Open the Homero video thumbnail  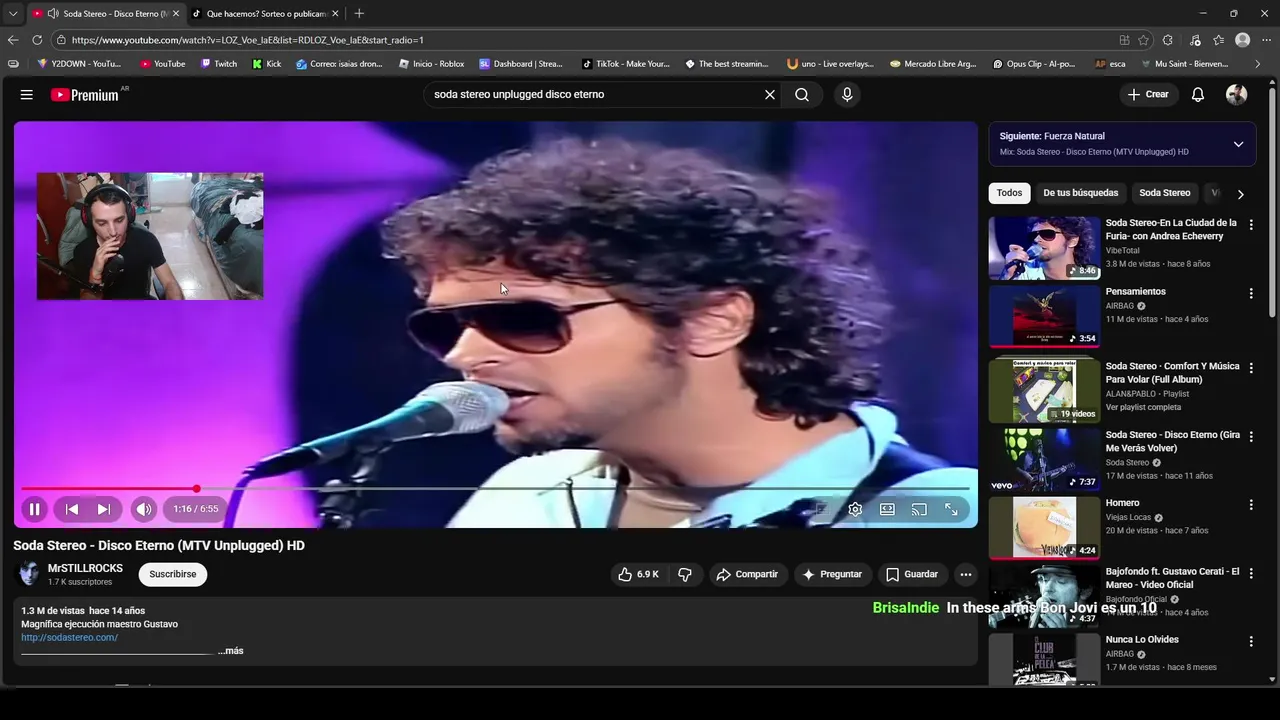point(1044,528)
